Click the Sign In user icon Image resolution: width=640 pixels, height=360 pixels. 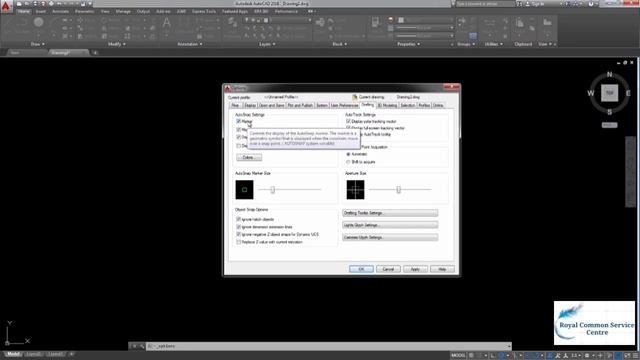[528, 4]
